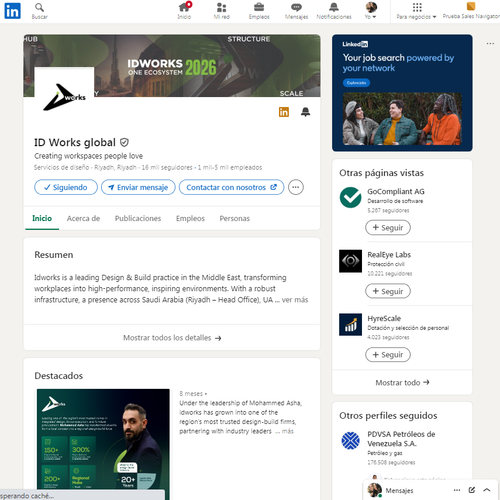
Task: Click the 1 mil-5 mil empleados link
Action: click(230, 167)
